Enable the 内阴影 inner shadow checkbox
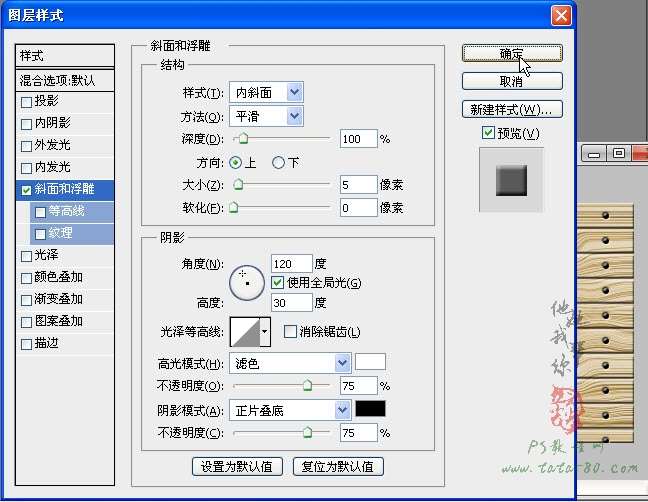The image size is (648, 502). tap(26, 124)
